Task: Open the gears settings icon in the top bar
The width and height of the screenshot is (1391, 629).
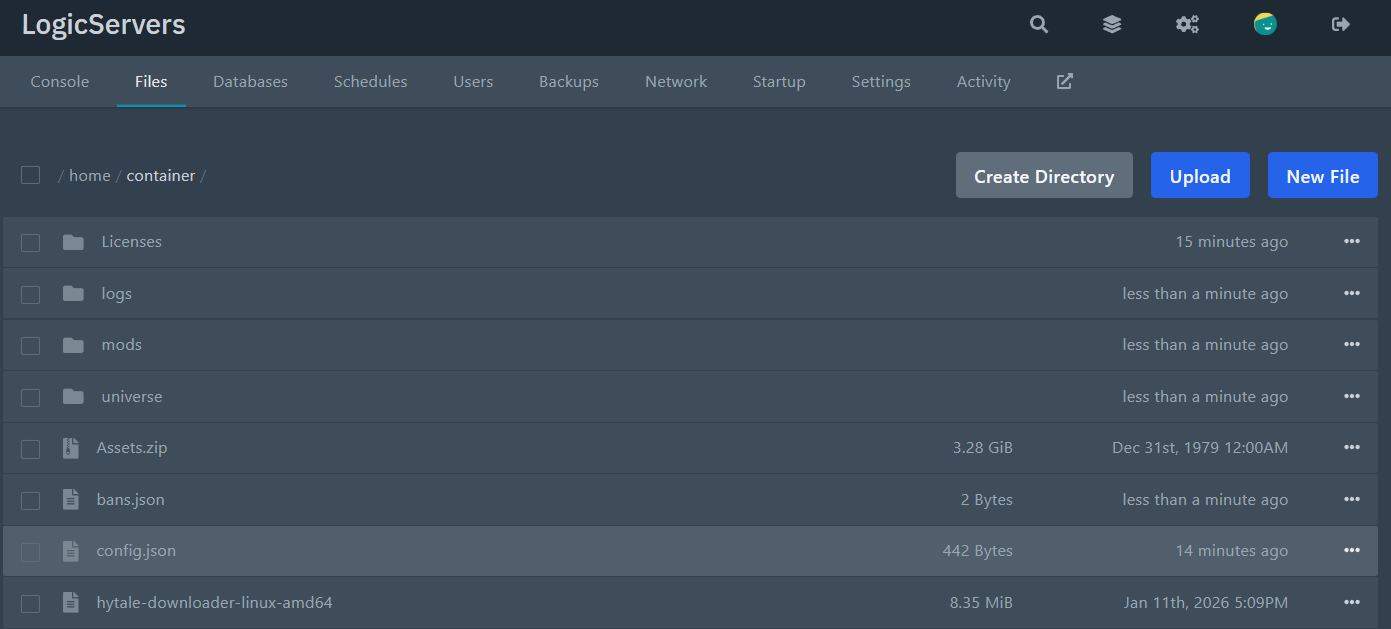Action: tap(1187, 23)
